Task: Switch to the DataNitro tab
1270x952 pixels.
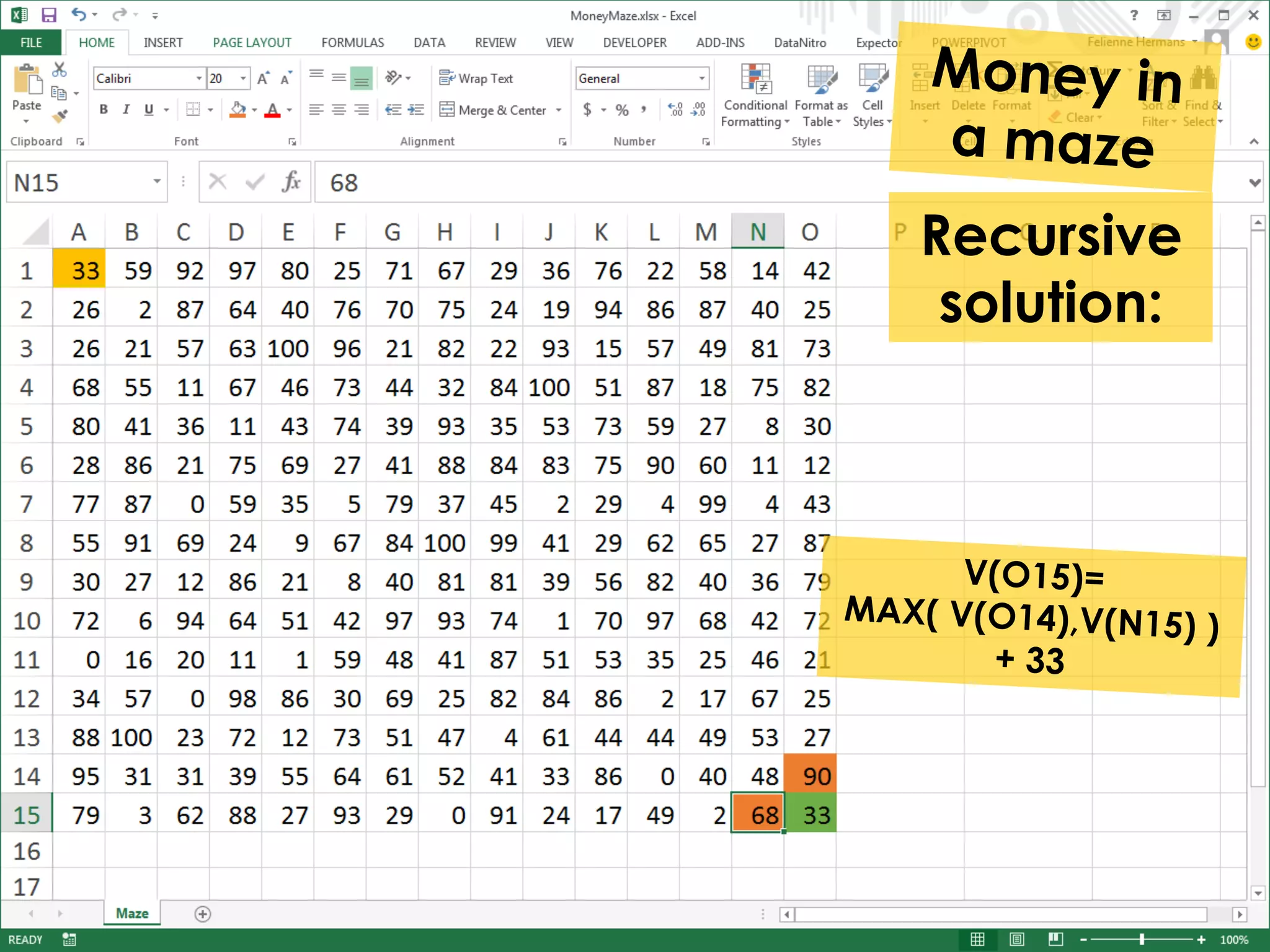Action: click(x=800, y=42)
